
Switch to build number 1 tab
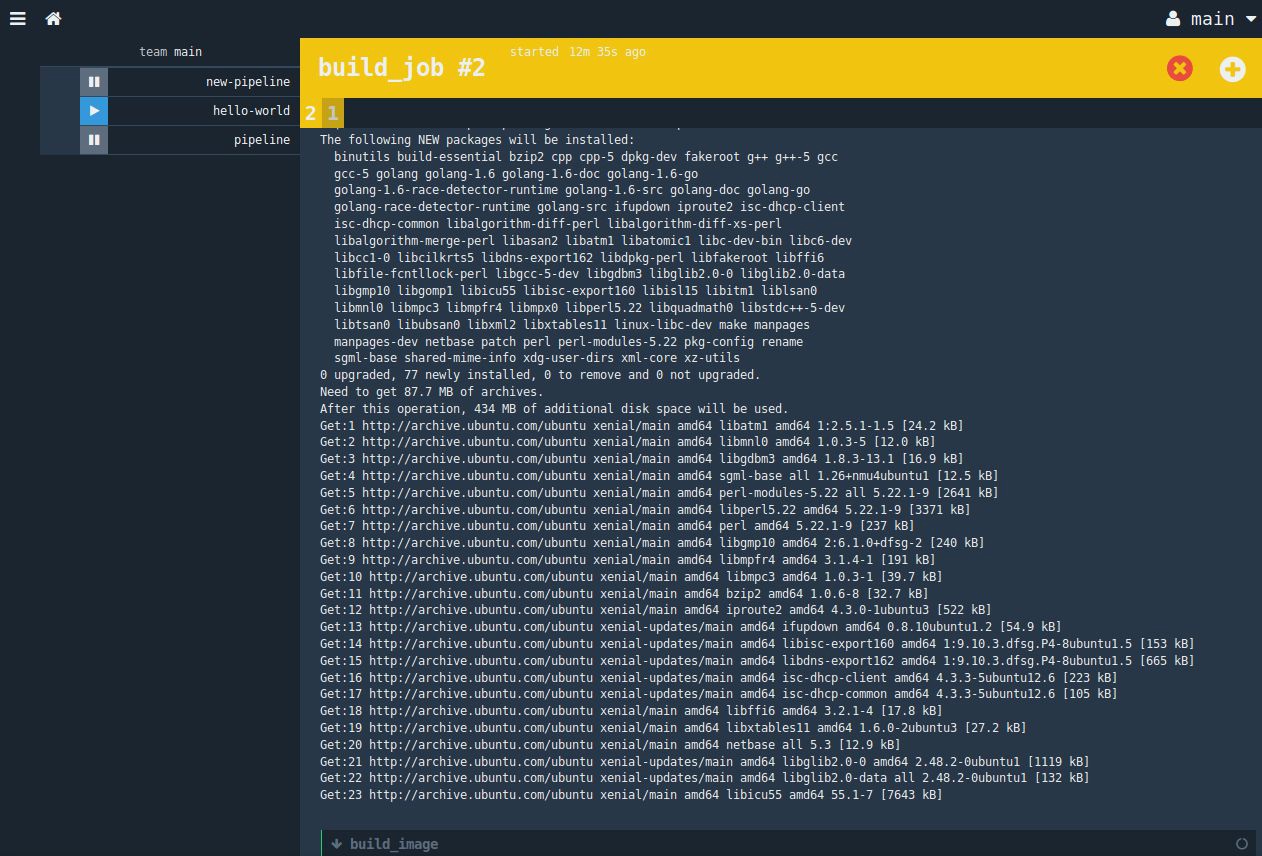click(x=332, y=113)
